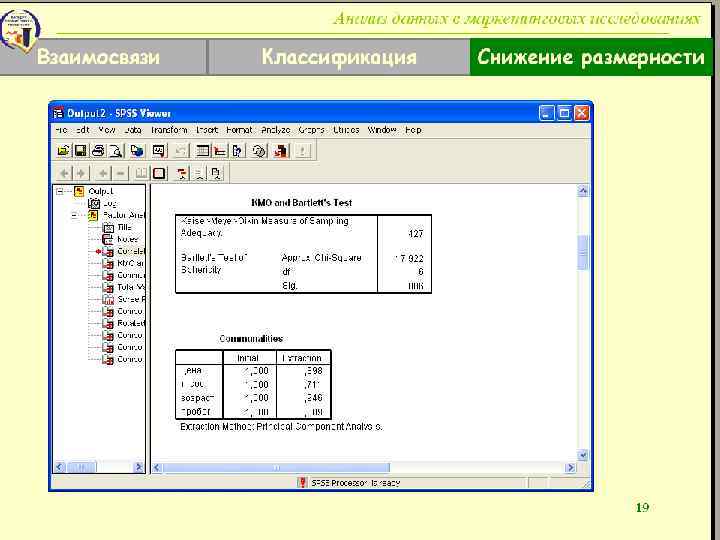Select the Output item in outline tree

(x=101, y=191)
